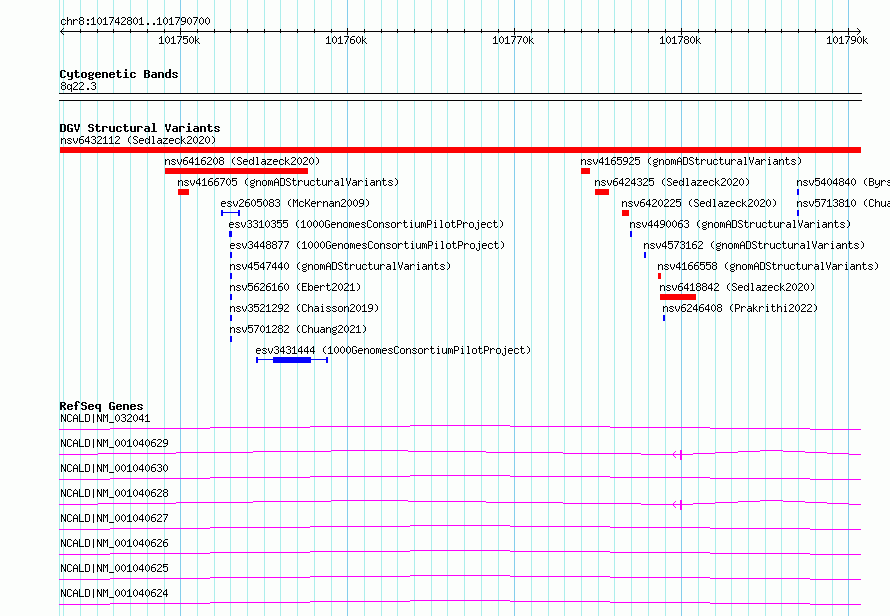Open nsv6424325 (Sedlazeck2020) label
Image resolution: width=890 pixels, height=616 pixels.
672,182
